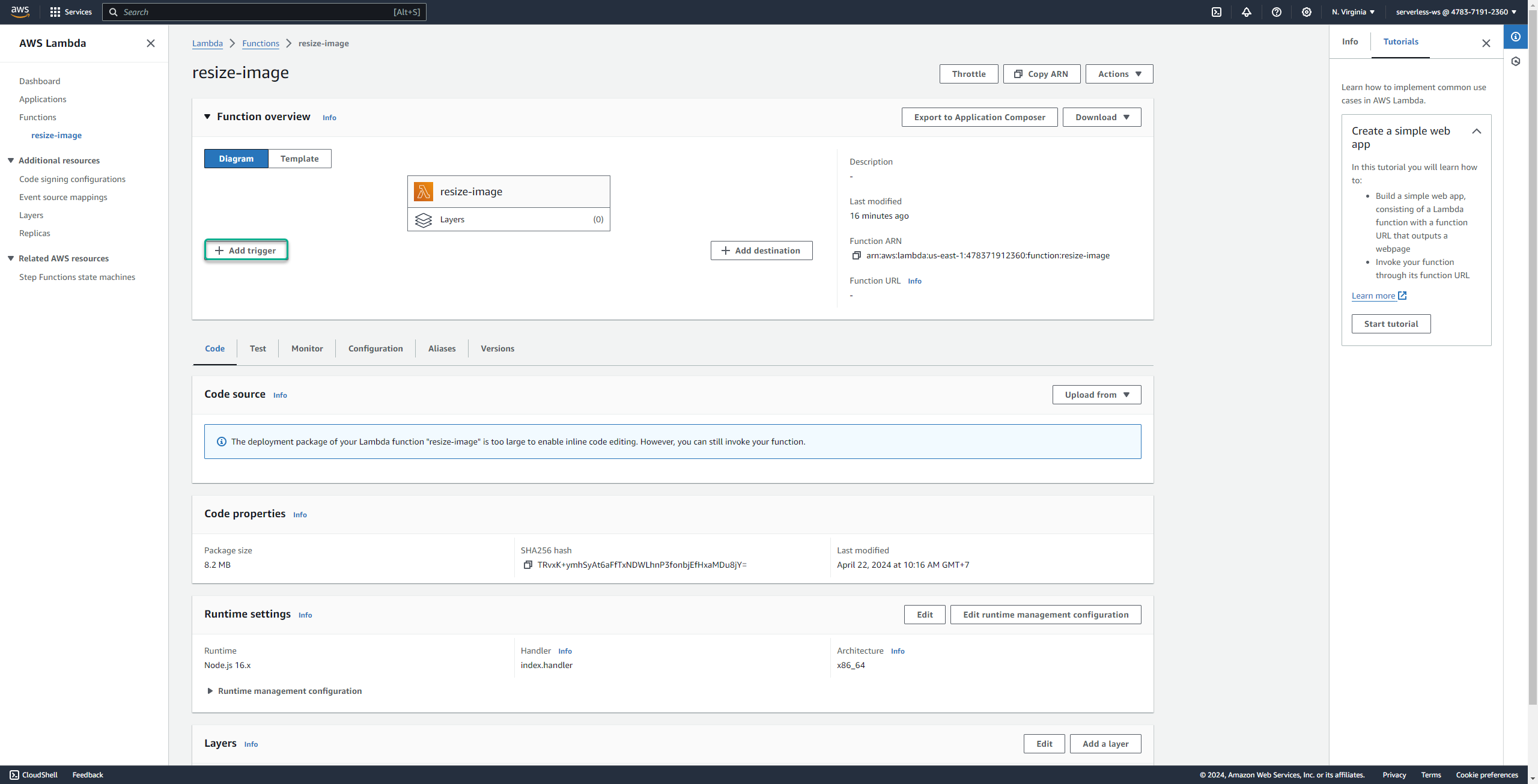
Task: Click Info link next to Function URL
Action: (x=914, y=281)
